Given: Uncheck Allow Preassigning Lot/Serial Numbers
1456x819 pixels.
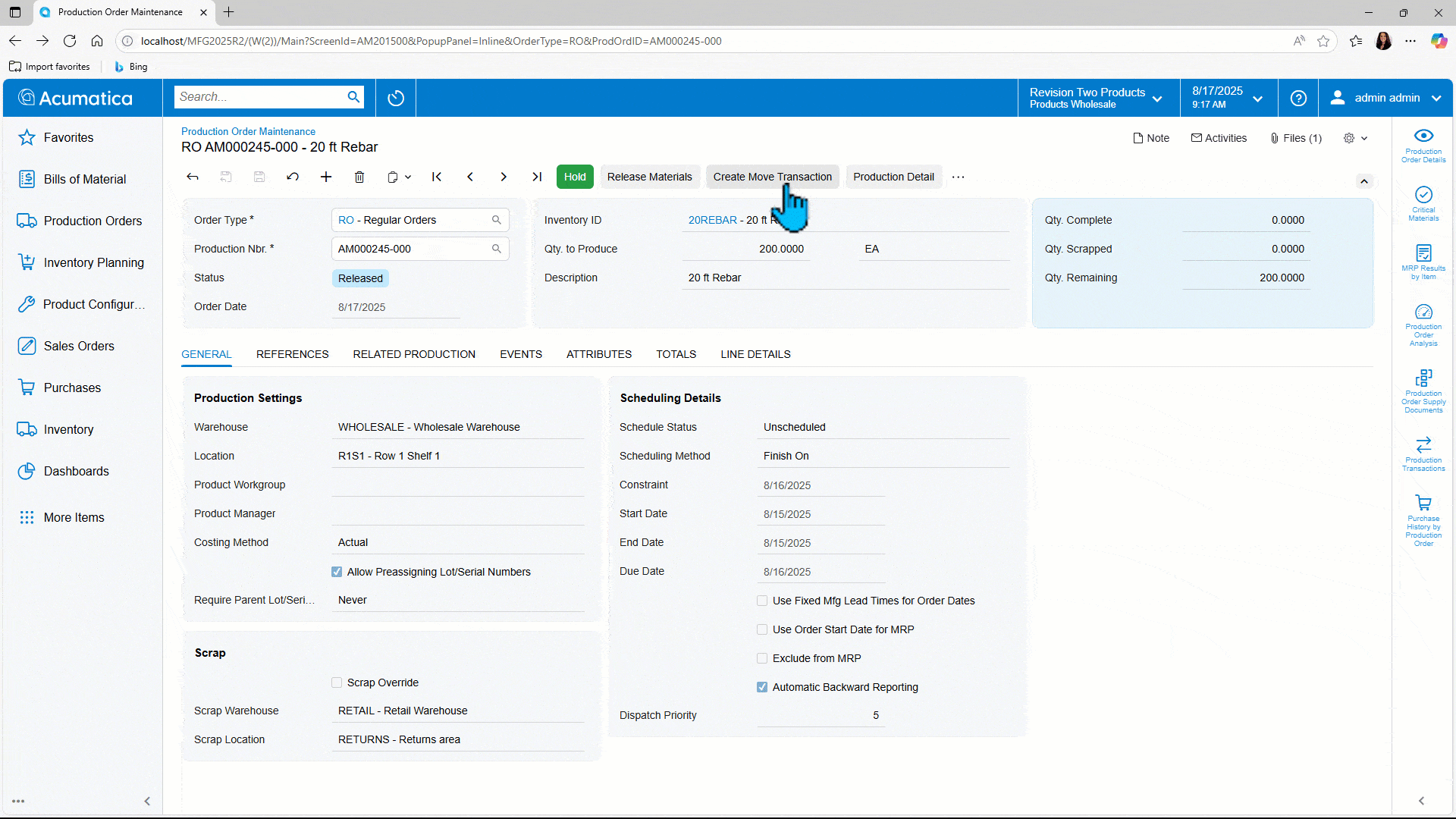Looking at the screenshot, I should (336, 572).
